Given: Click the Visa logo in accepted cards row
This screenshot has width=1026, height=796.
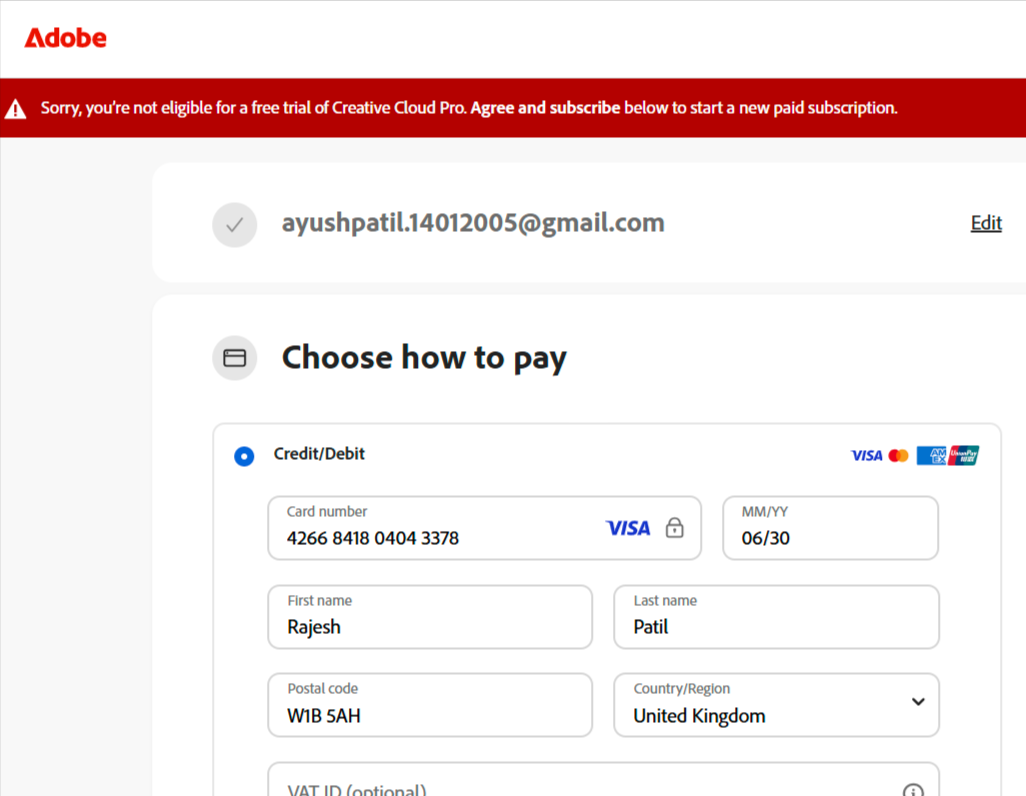Looking at the screenshot, I should (x=866, y=456).
